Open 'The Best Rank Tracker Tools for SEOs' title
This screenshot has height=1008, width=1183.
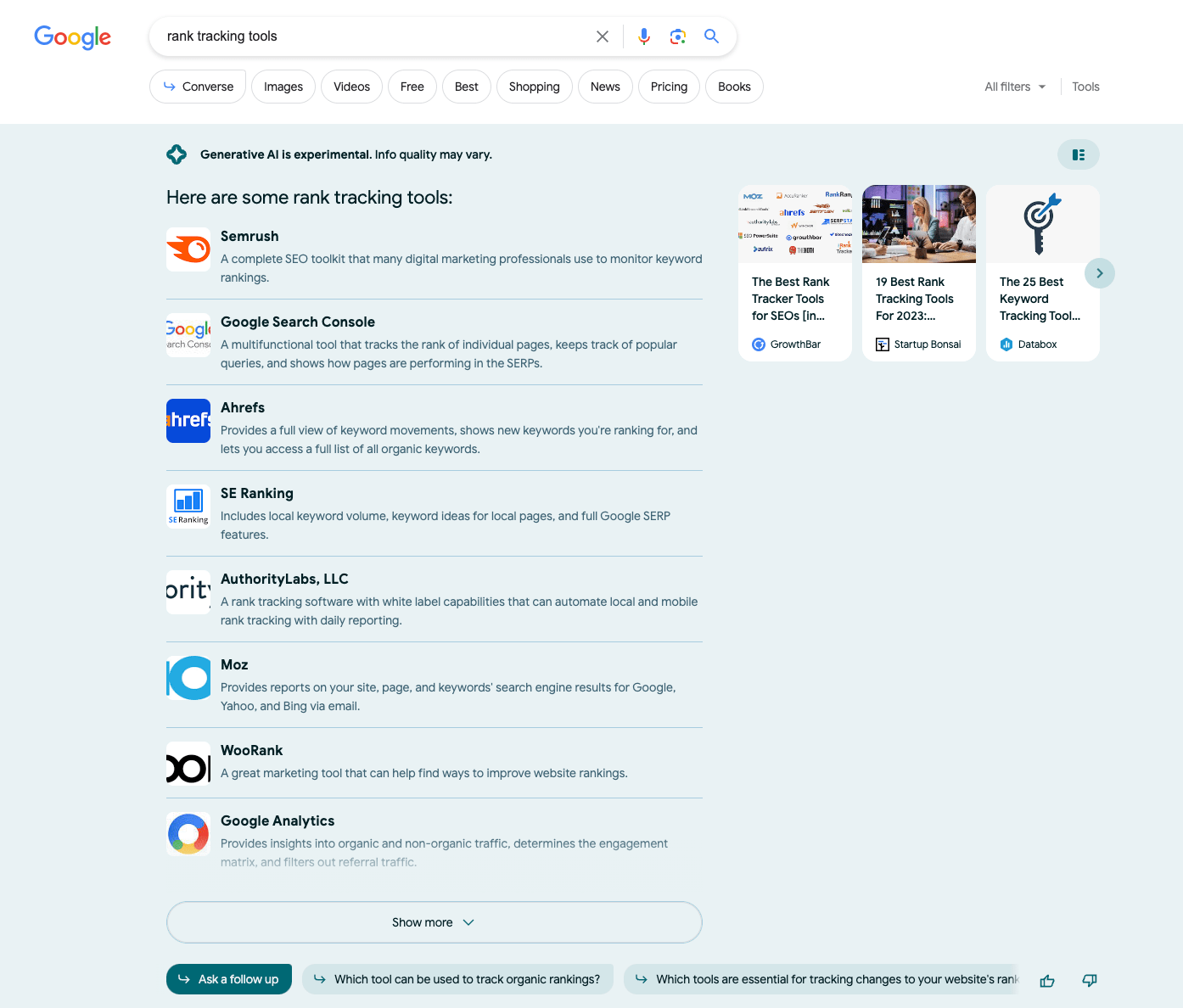[791, 299]
